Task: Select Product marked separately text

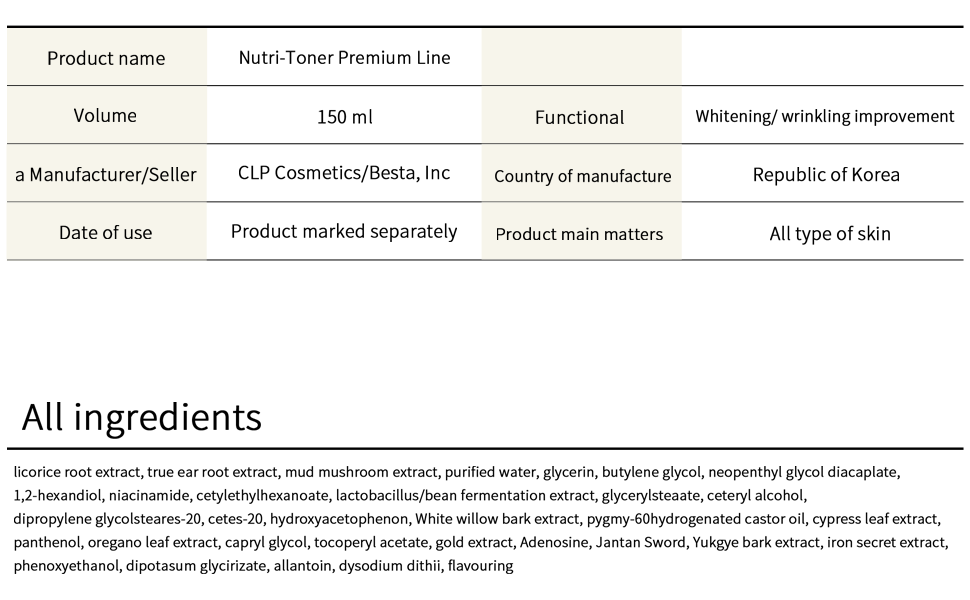Action: pyautogui.click(x=344, y=231)
